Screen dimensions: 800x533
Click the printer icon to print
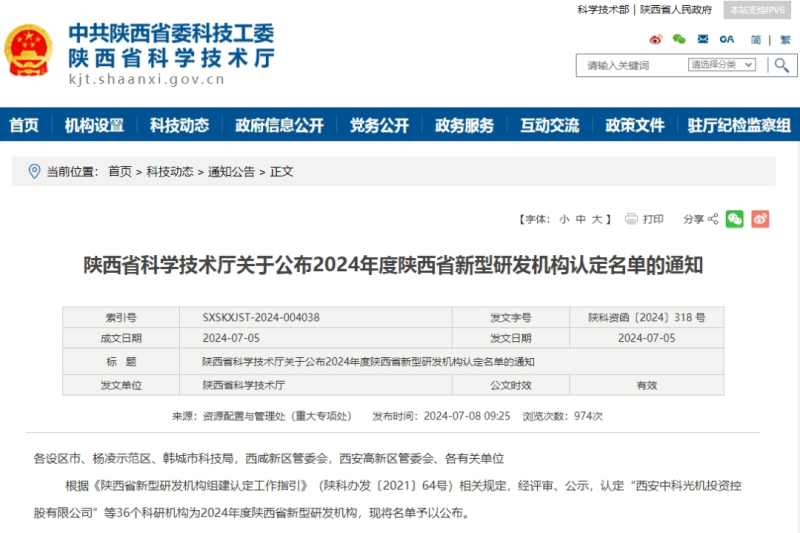tap(632, 219)
